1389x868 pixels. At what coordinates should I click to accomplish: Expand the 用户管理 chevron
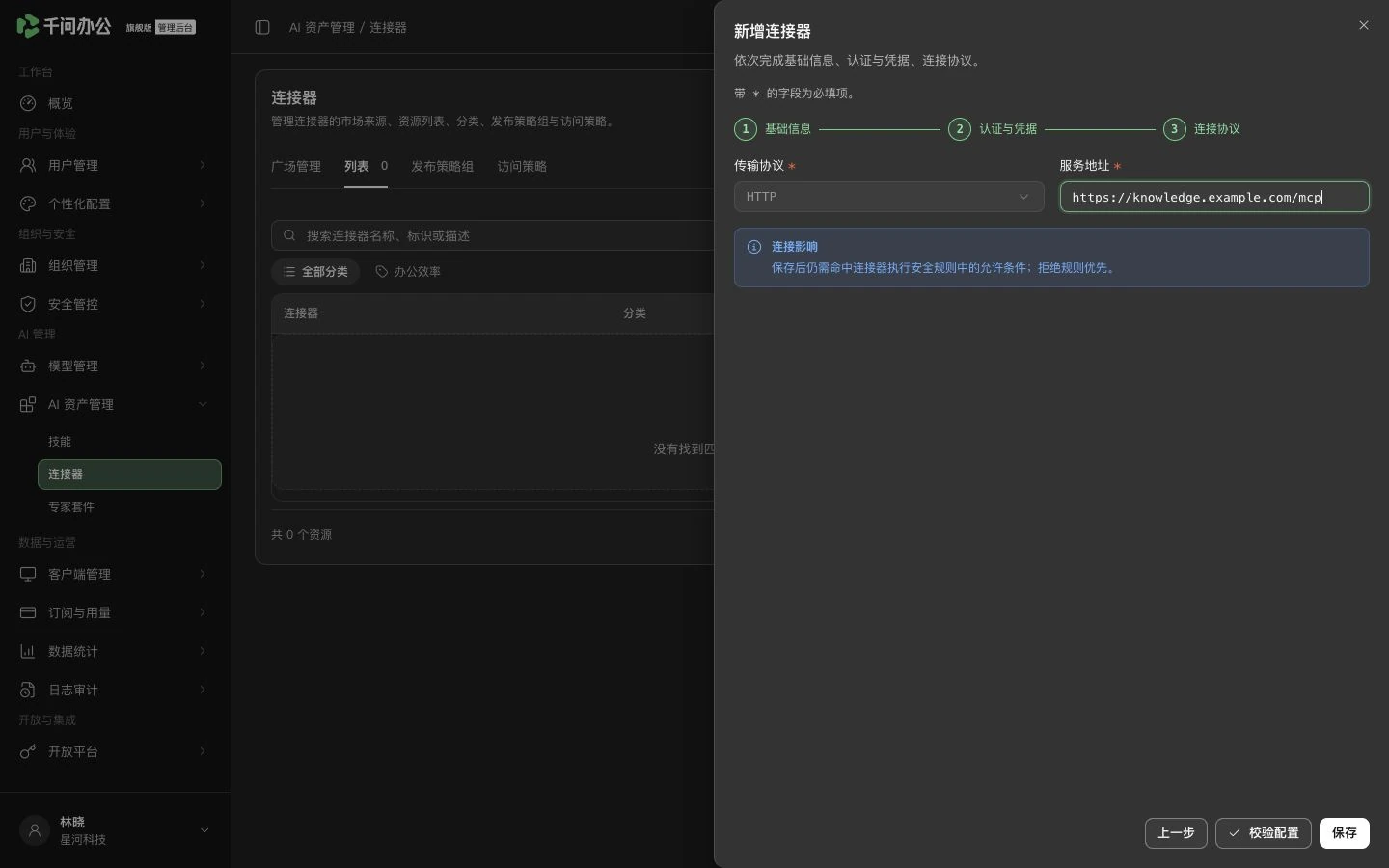coord(203,165)
